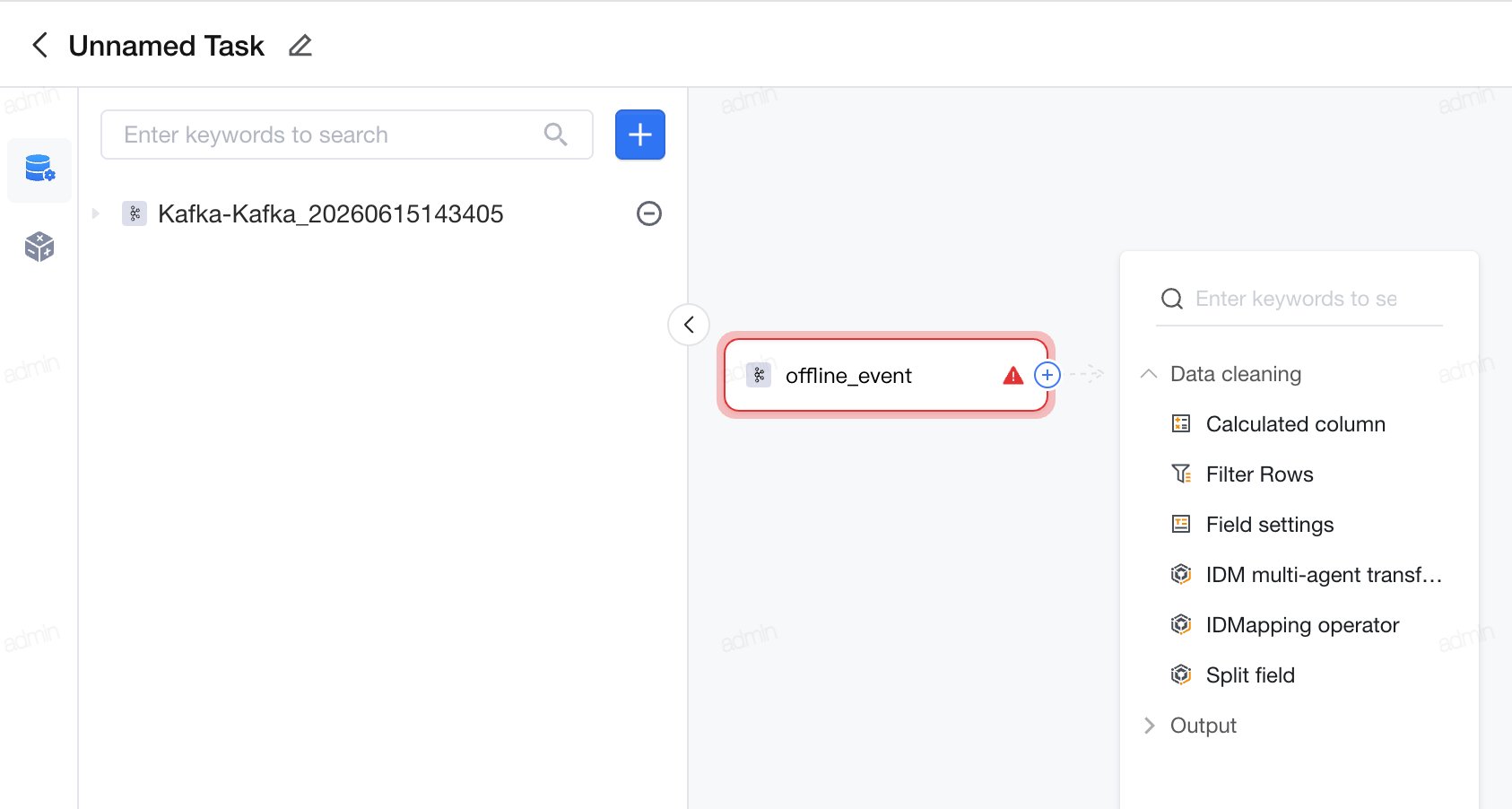Pick the Split field operator
The height and width of the screenshot is (809, 1512).
coord(1233,675)
